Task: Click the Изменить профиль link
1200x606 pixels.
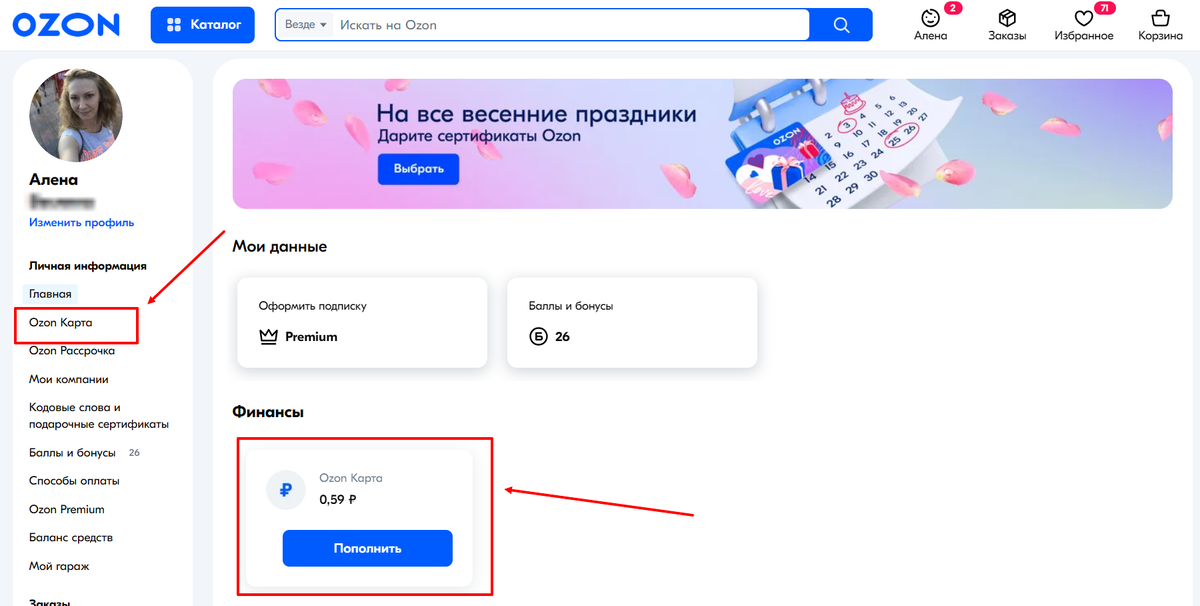Action: tap(79, 222)
